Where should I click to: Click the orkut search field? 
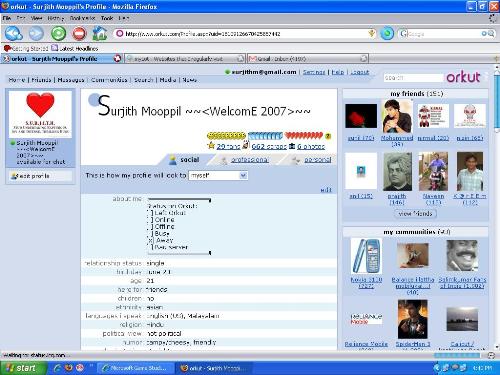(413, 78)
